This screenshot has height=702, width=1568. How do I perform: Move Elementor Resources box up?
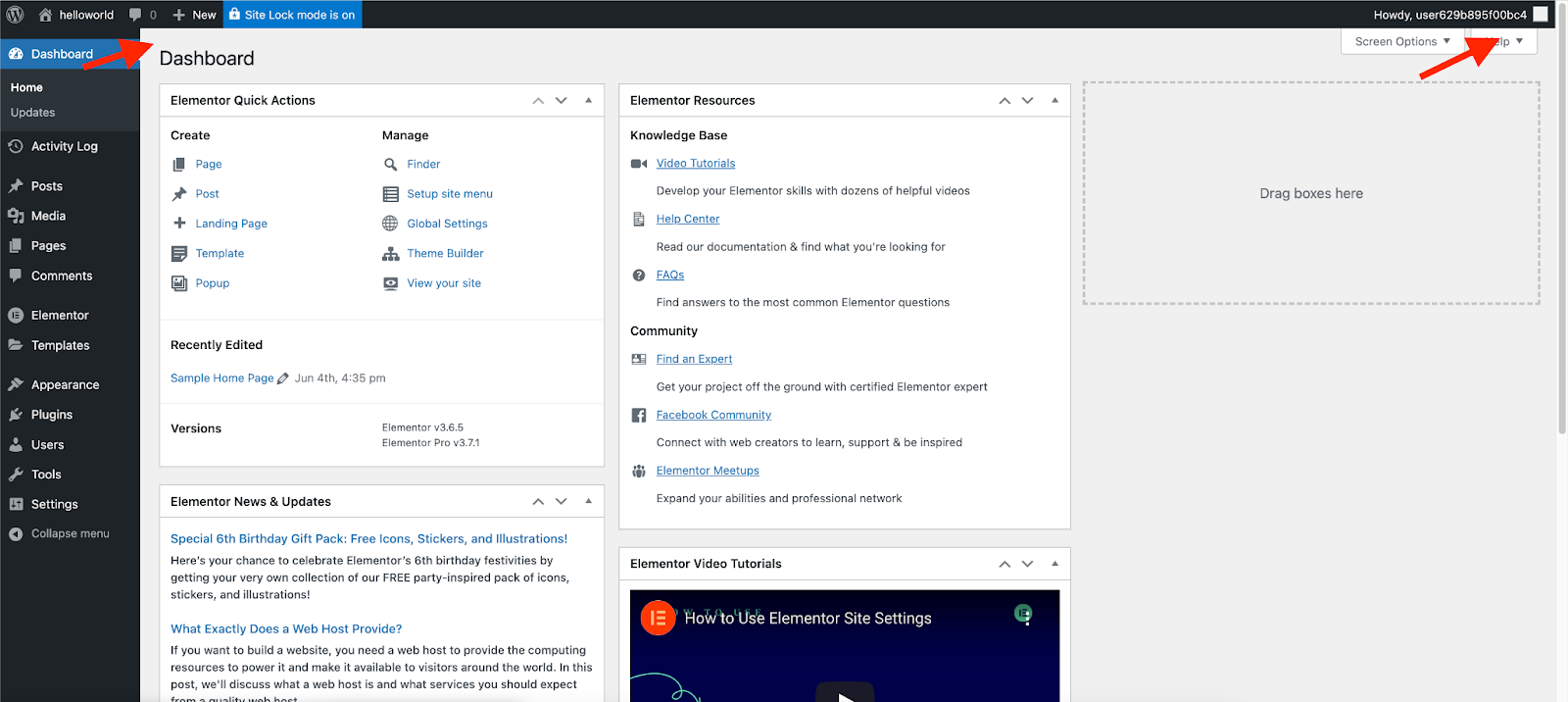tap(1004, 100)
